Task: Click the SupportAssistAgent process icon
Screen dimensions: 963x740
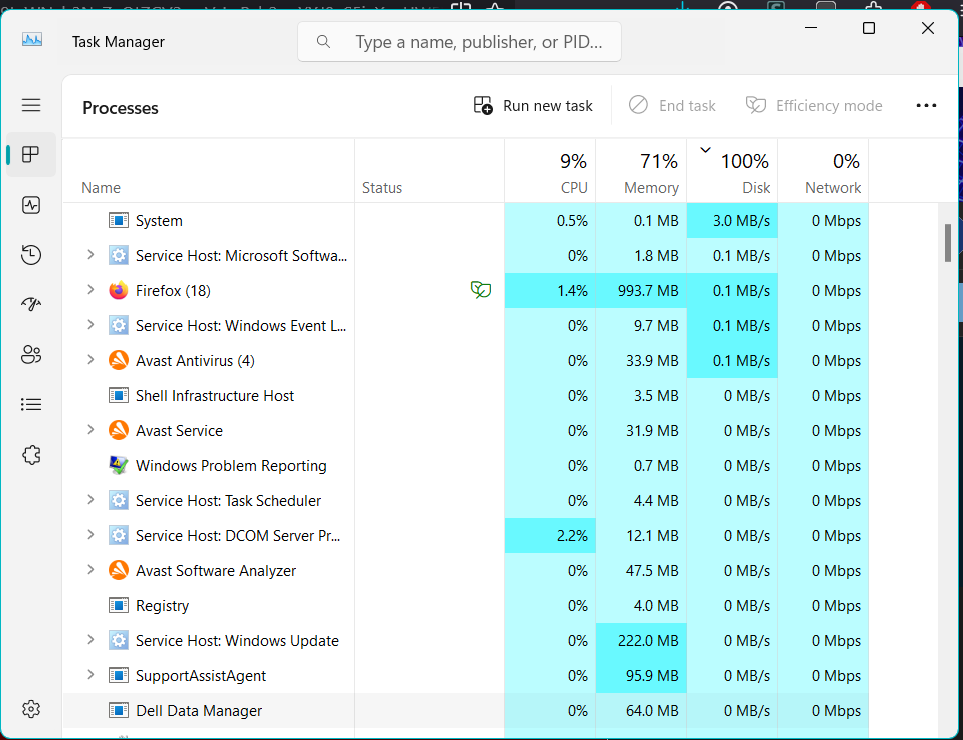Action: click(x=119, y=676)
